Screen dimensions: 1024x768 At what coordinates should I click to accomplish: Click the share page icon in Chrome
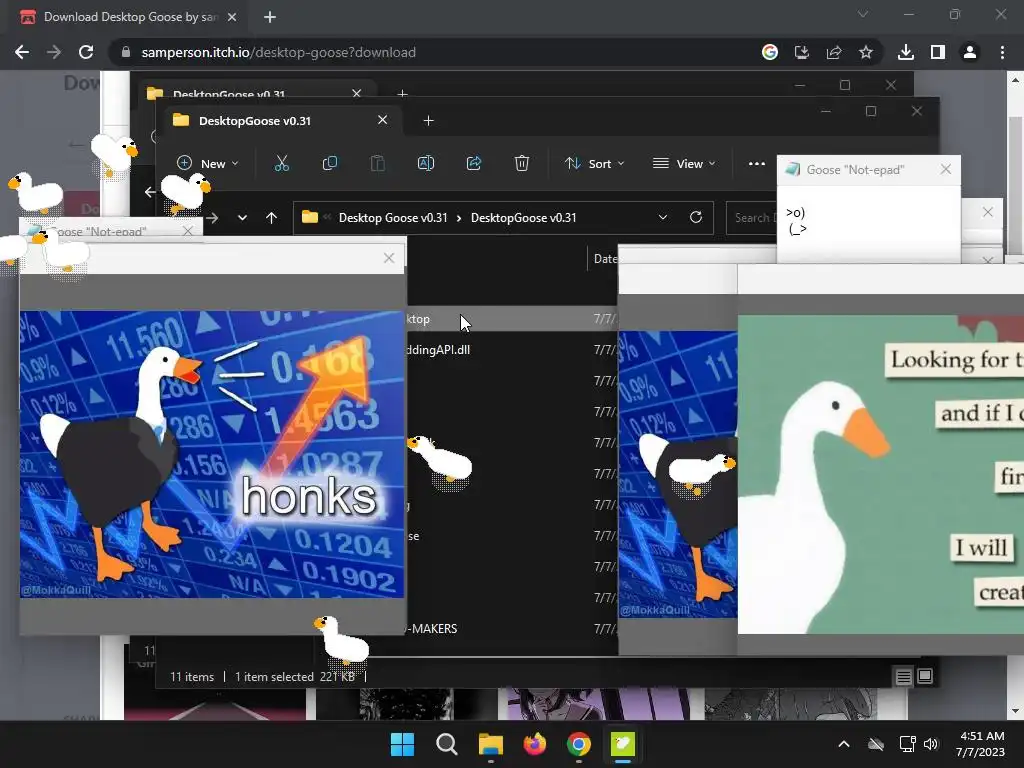click(x=834, y=52)
